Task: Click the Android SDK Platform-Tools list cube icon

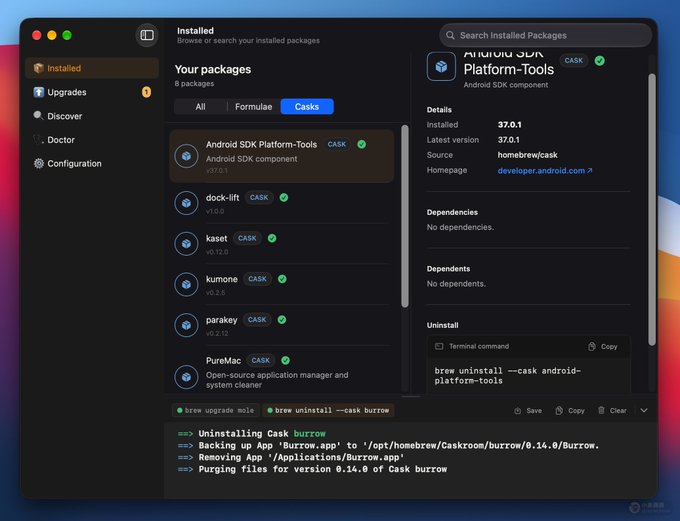Action: point(186,156)
